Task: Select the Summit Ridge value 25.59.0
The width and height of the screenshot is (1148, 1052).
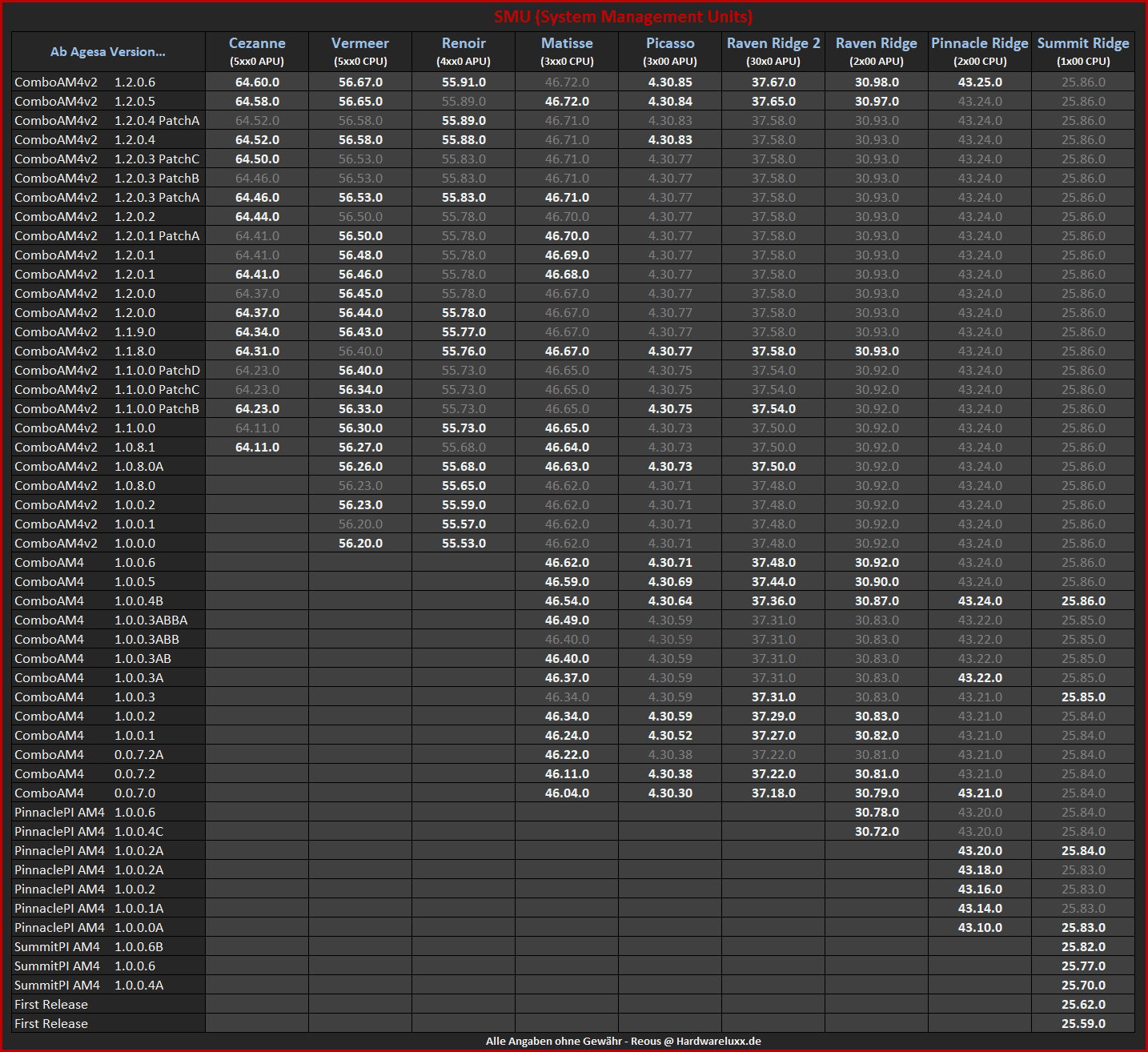Action: 1083,1023
